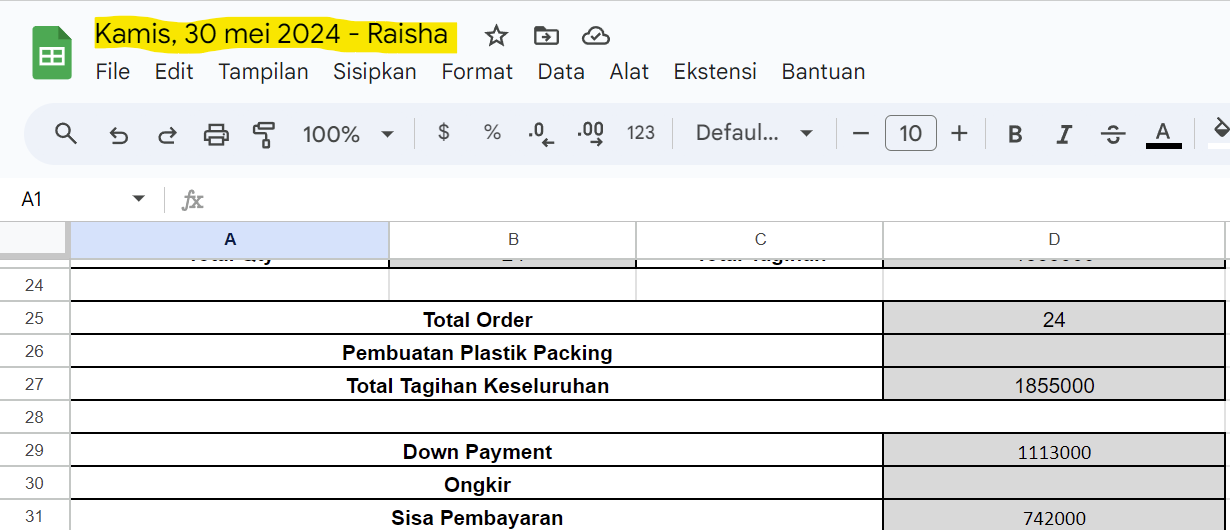Select column A header
Image resolution: width=1230 pixels, height=530 pixels.
(230, 239)
